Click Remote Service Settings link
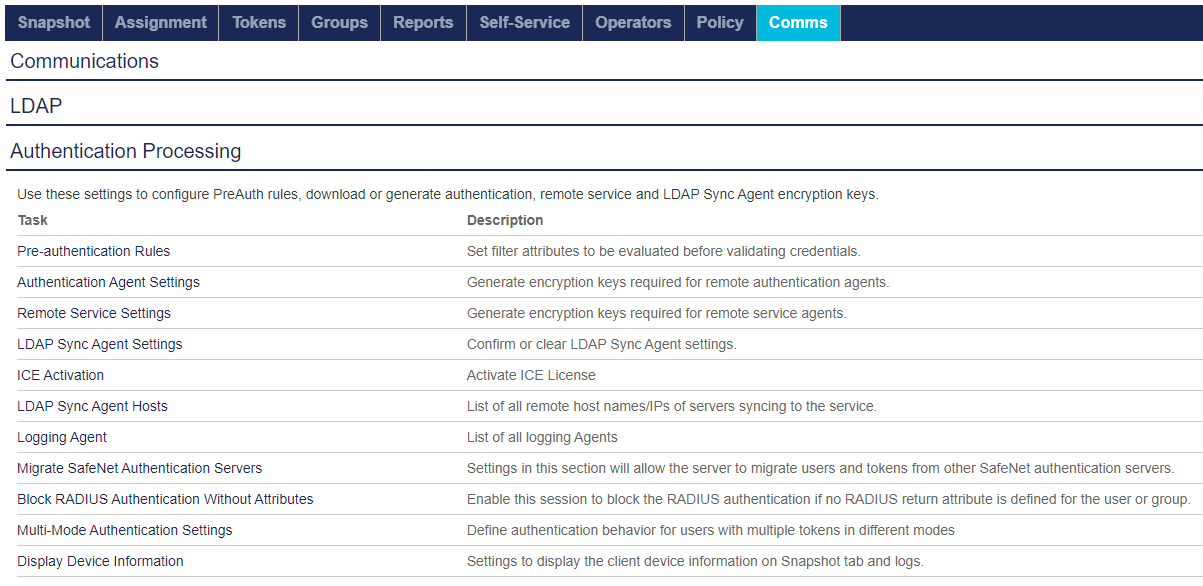 pyautogui.click(x=94, y=313)
